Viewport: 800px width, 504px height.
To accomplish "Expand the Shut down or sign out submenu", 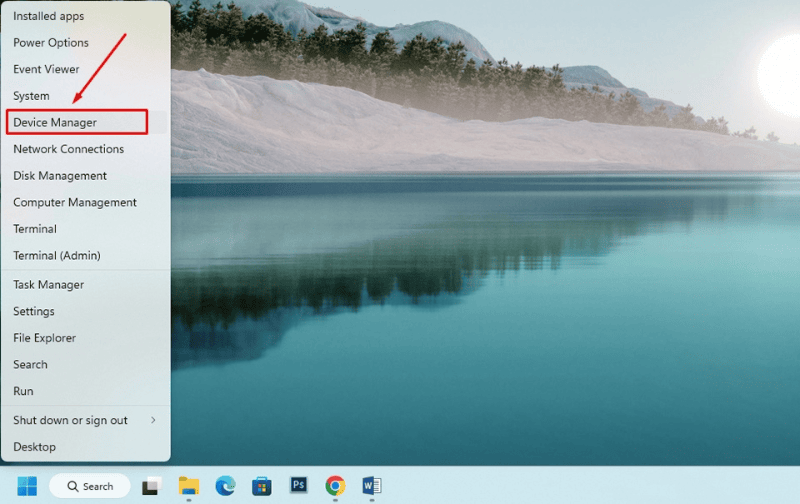I will point(84,420).
